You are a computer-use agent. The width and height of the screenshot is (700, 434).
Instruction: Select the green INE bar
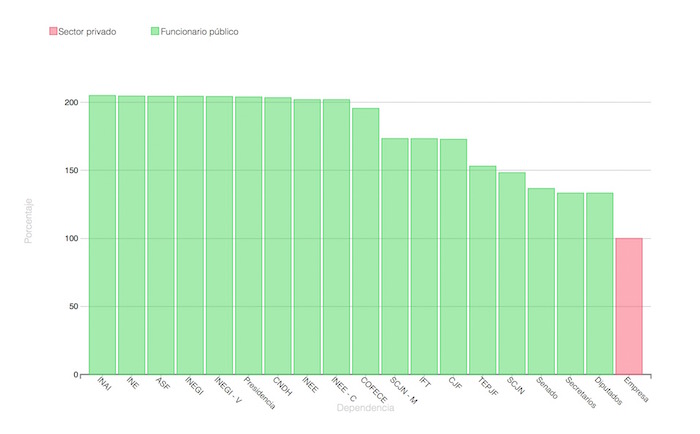click(131, 235)
